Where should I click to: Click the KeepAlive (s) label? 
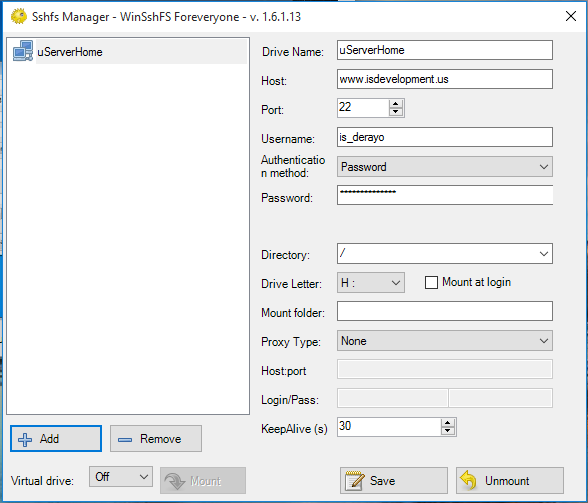(x=294, y=429)
